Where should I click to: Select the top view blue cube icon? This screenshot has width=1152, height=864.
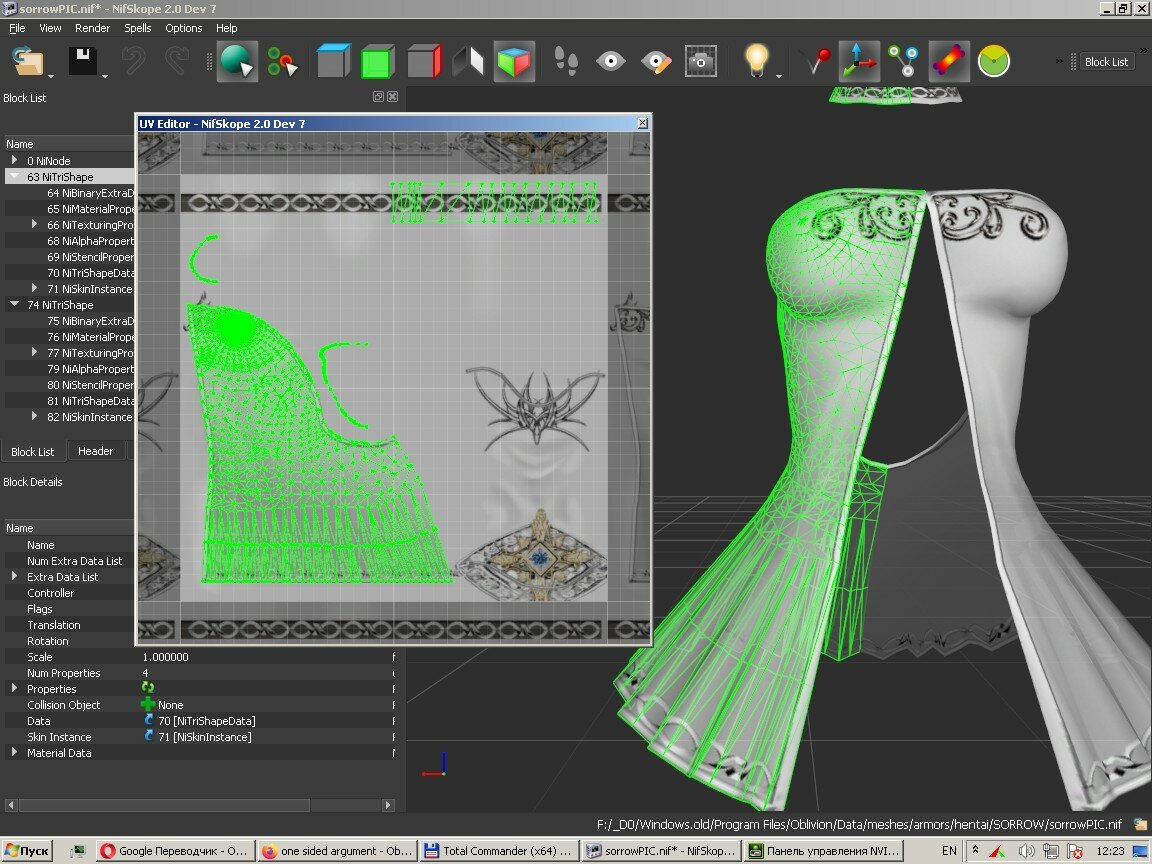(x=333, y=61)
